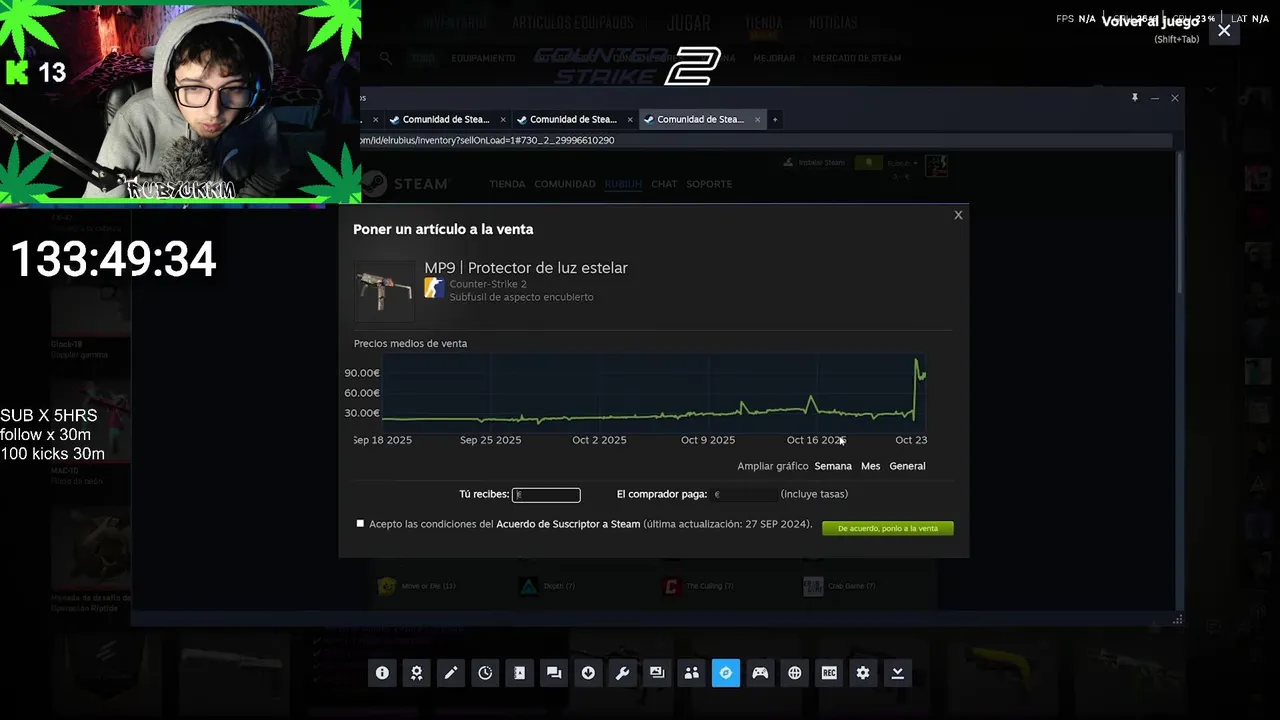Image resolution: width=1280 pixels, height=720 pixels.
Task: Click the collapse toolbar down-arrow icon
Action: (x=898, y=673)
